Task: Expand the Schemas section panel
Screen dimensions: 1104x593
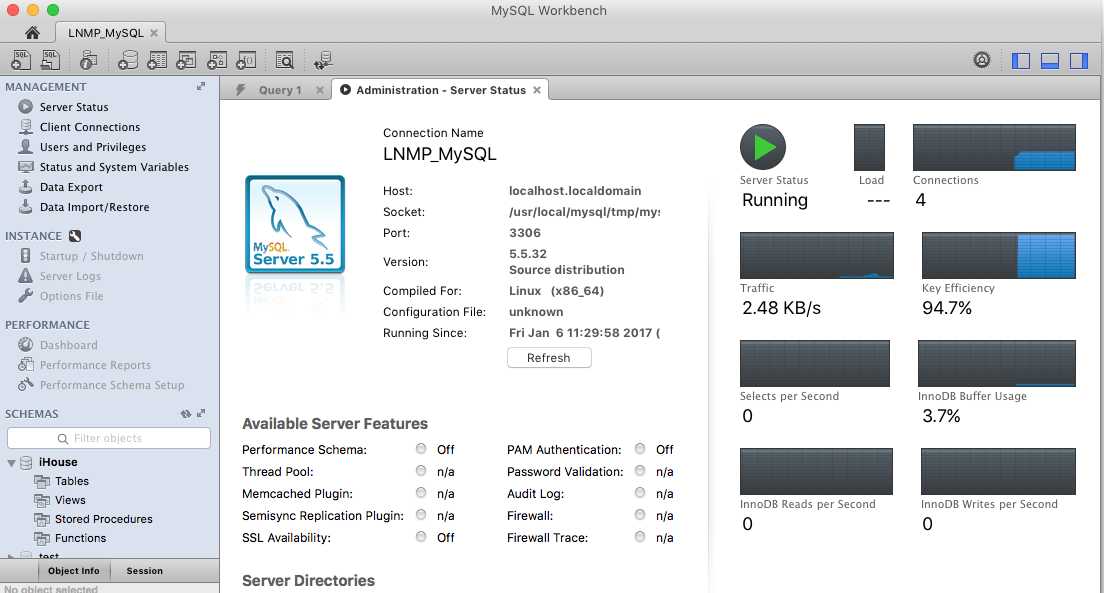Action: [201, 413]
